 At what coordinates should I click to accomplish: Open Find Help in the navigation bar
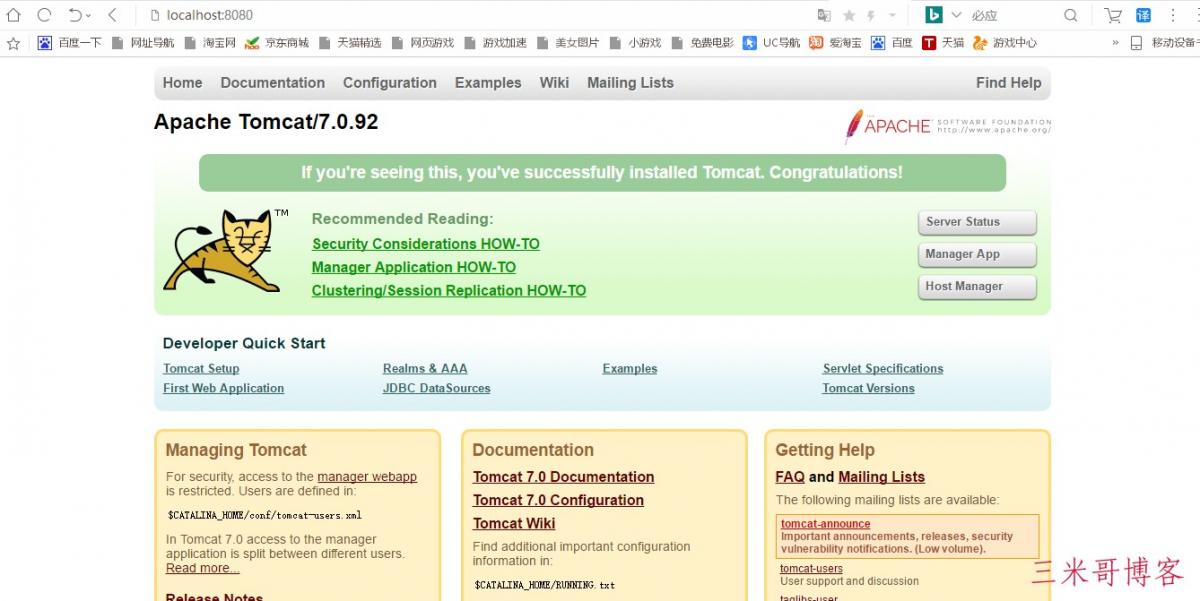[x=1009, y=83]
